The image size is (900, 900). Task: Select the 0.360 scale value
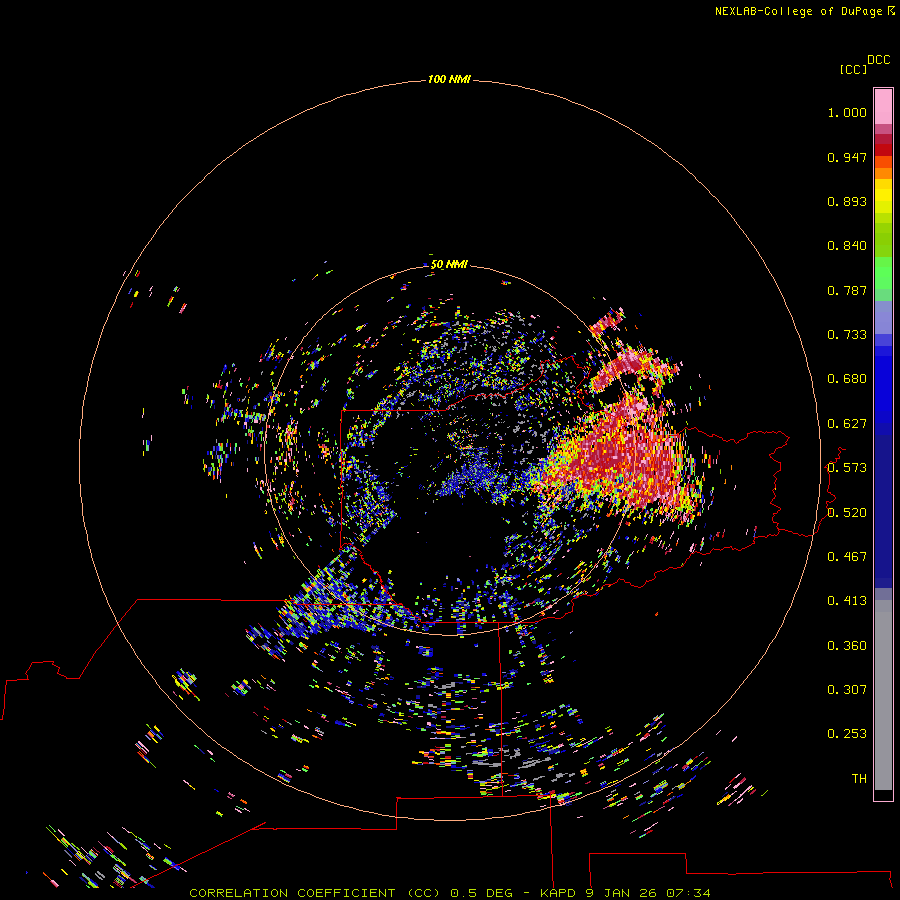847,646
